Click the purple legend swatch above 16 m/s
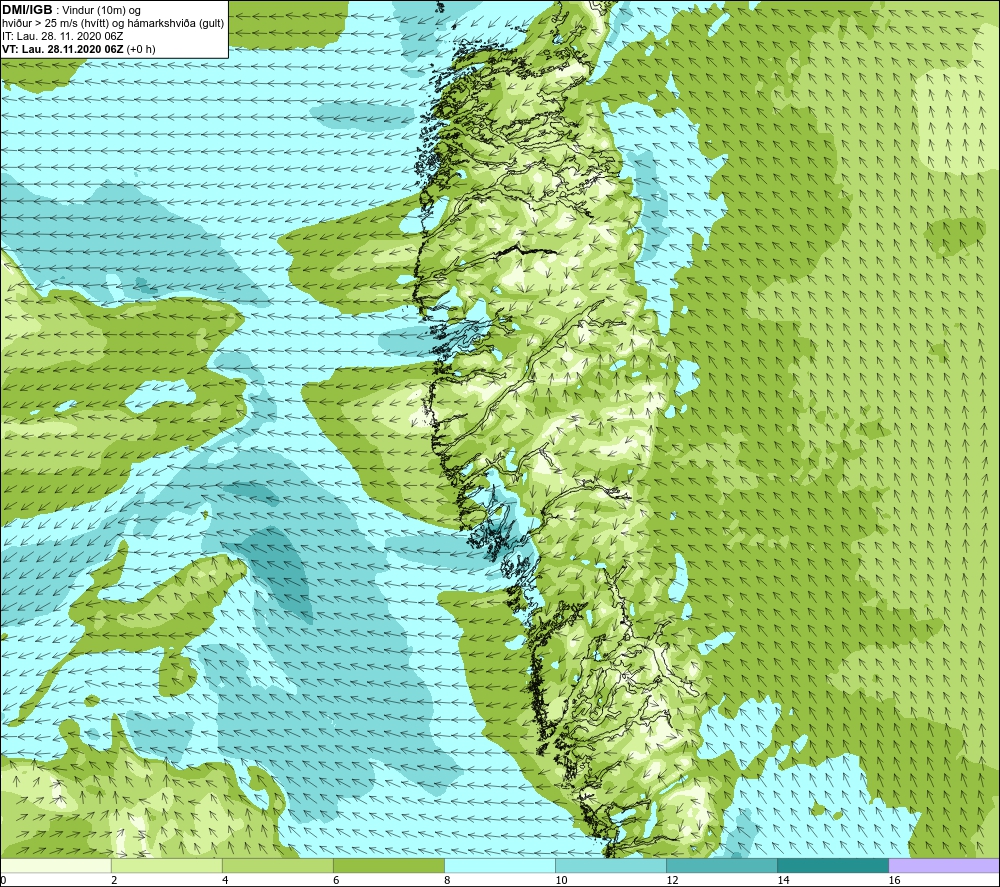The height and width of the screenshot is (887, 1000). (943, 865)
